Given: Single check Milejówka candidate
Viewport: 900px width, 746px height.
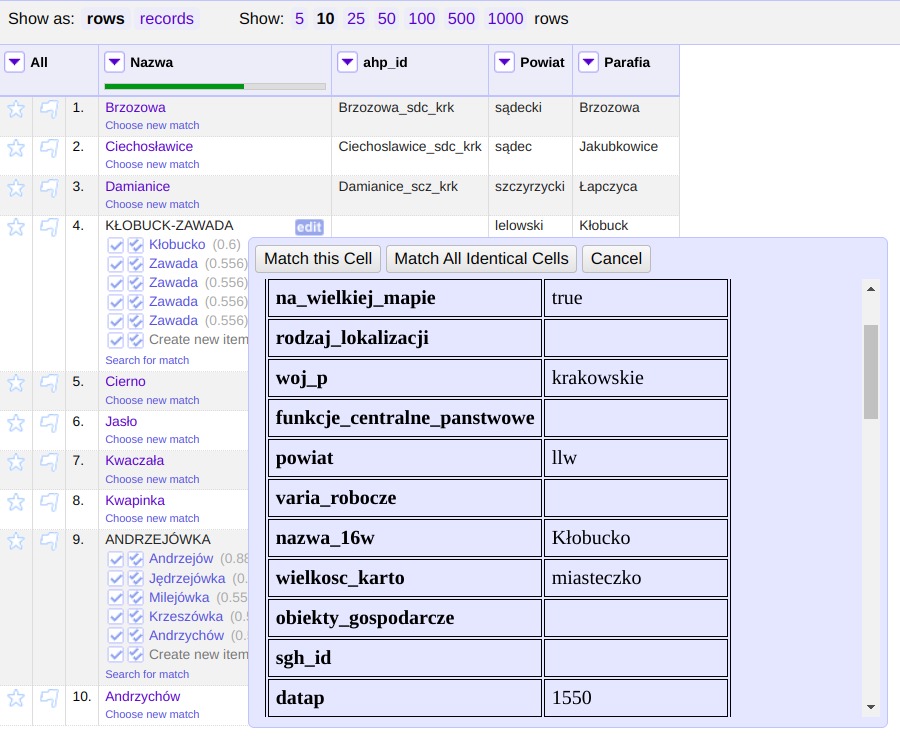Looking at the screenshot, I should tap(116, 598).
